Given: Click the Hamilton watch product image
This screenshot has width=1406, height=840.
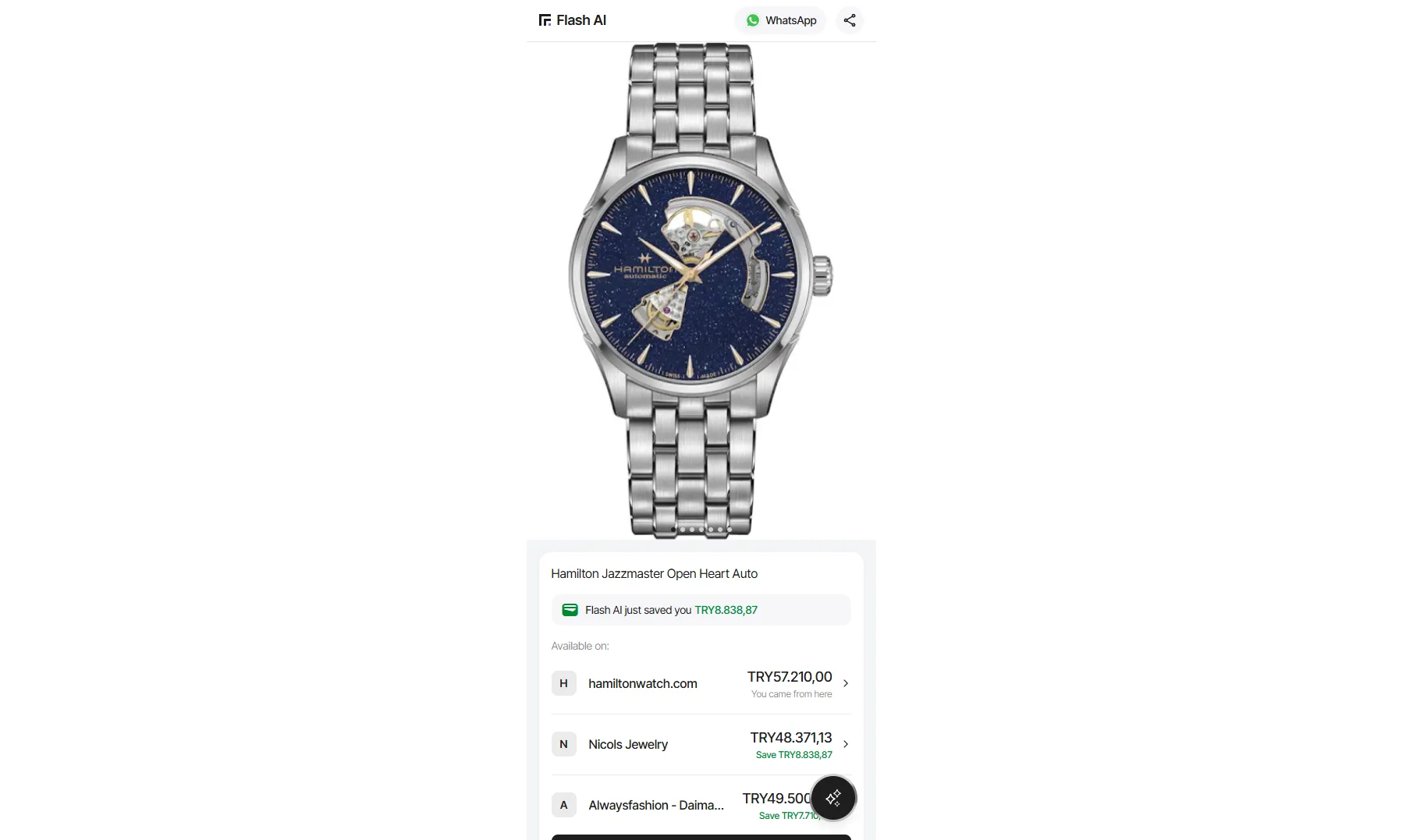Looking at the screenshot, I should (701, 290).
